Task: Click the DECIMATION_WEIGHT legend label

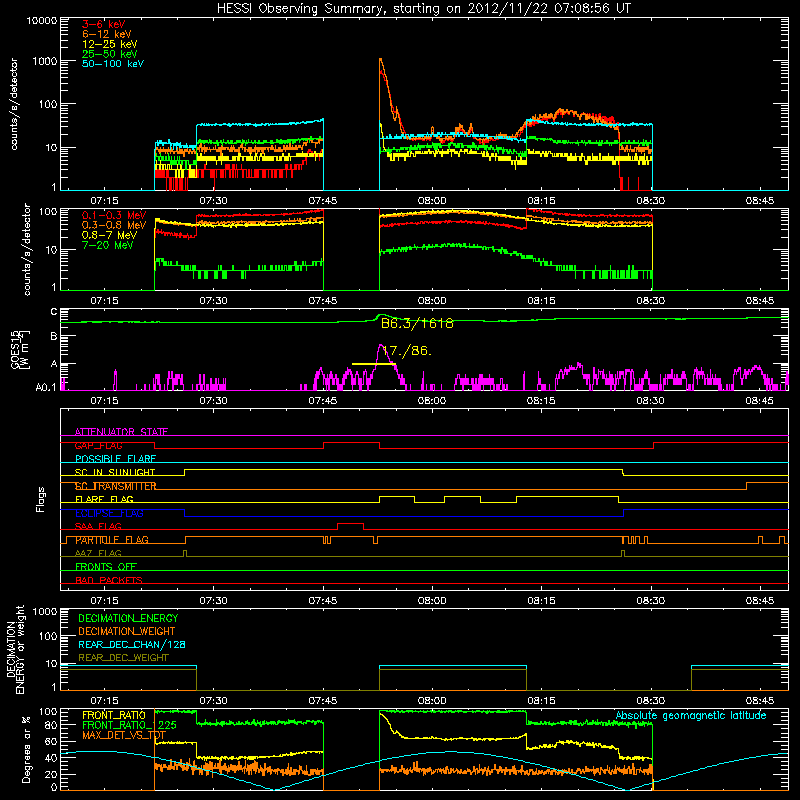Action: tap(127, 631)
